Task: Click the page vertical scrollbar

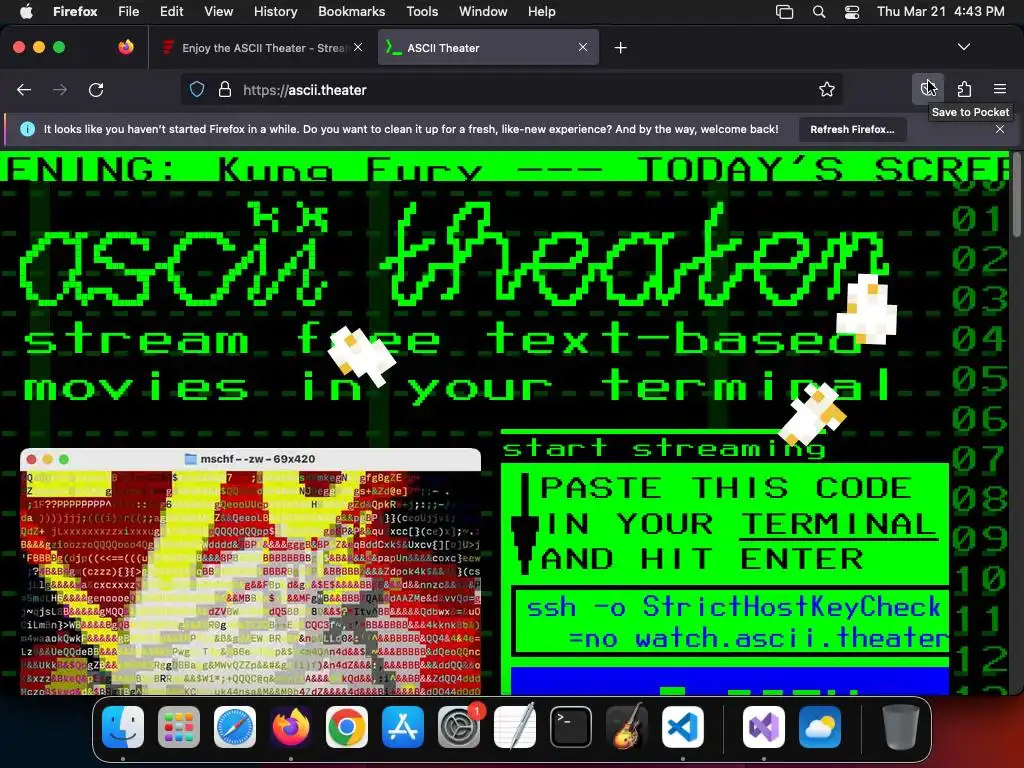Action: [1016, 196]
